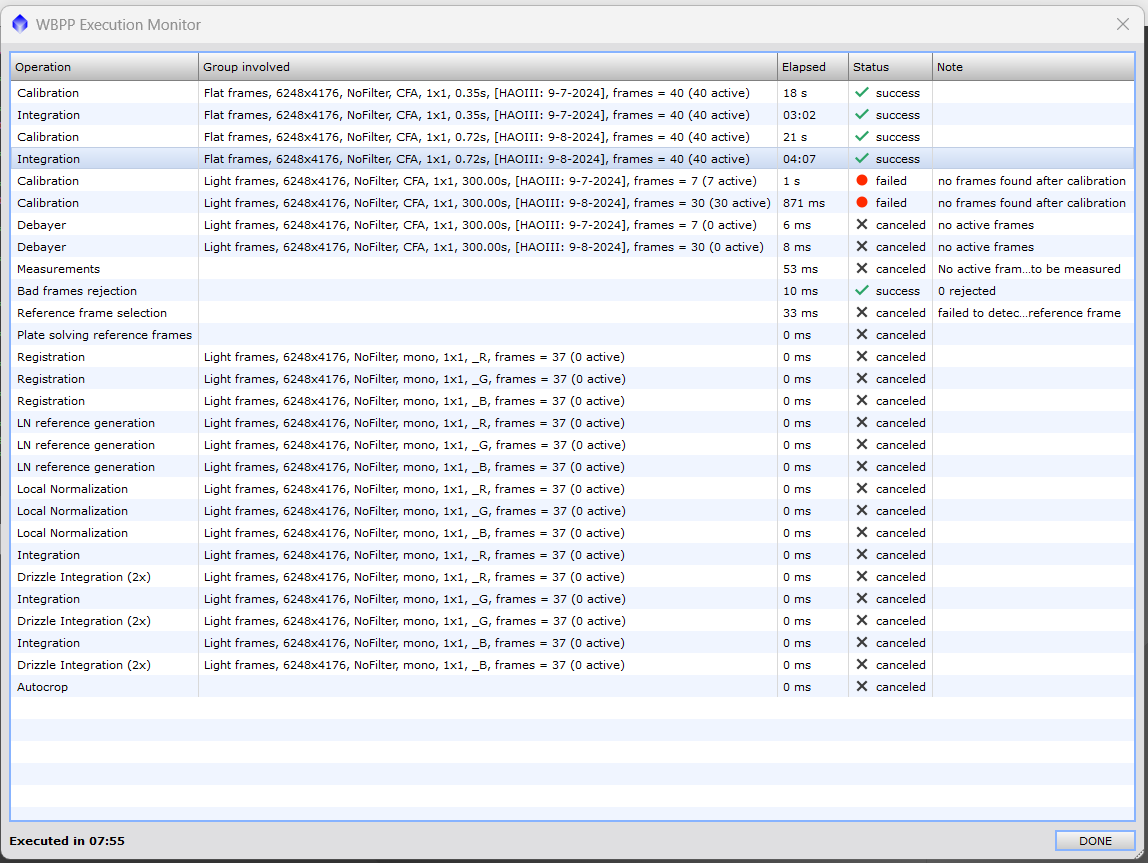Viewport: 1148px width, 863px height.
Task: Select the 'no frames found after calibration' note for 9-8-2024
Action: 1032,203
